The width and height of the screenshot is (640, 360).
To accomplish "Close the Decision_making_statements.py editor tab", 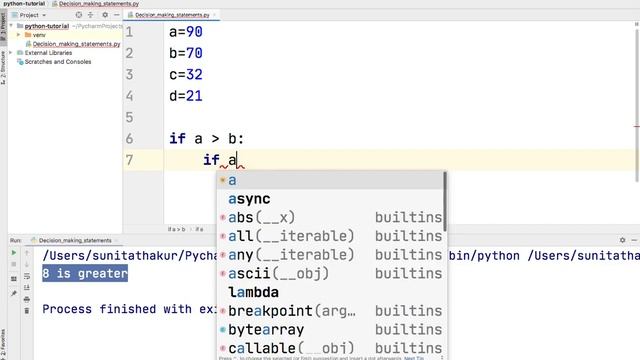I will (x=215, y=15).
